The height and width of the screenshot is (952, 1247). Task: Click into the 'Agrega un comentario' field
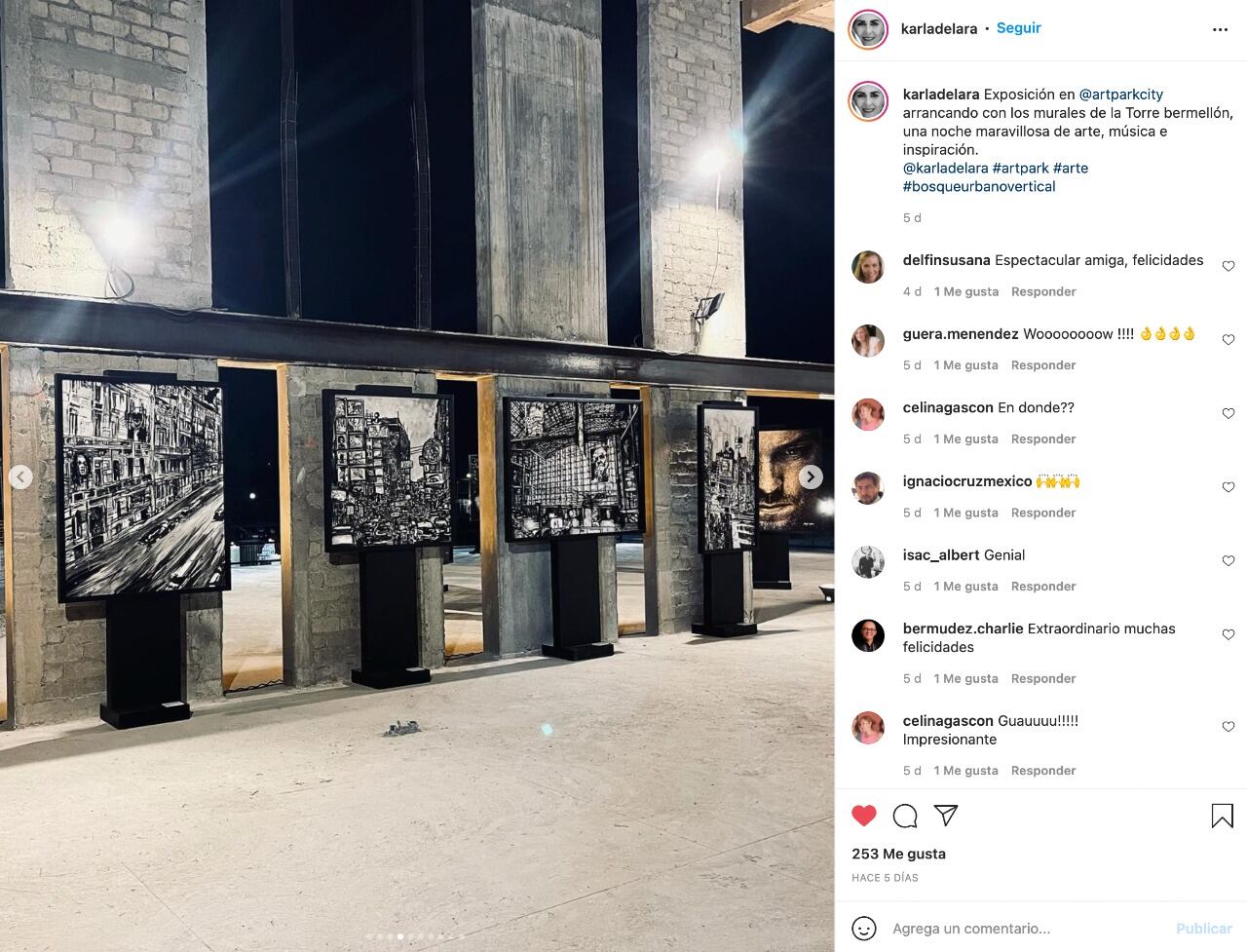coord(1028,929)
